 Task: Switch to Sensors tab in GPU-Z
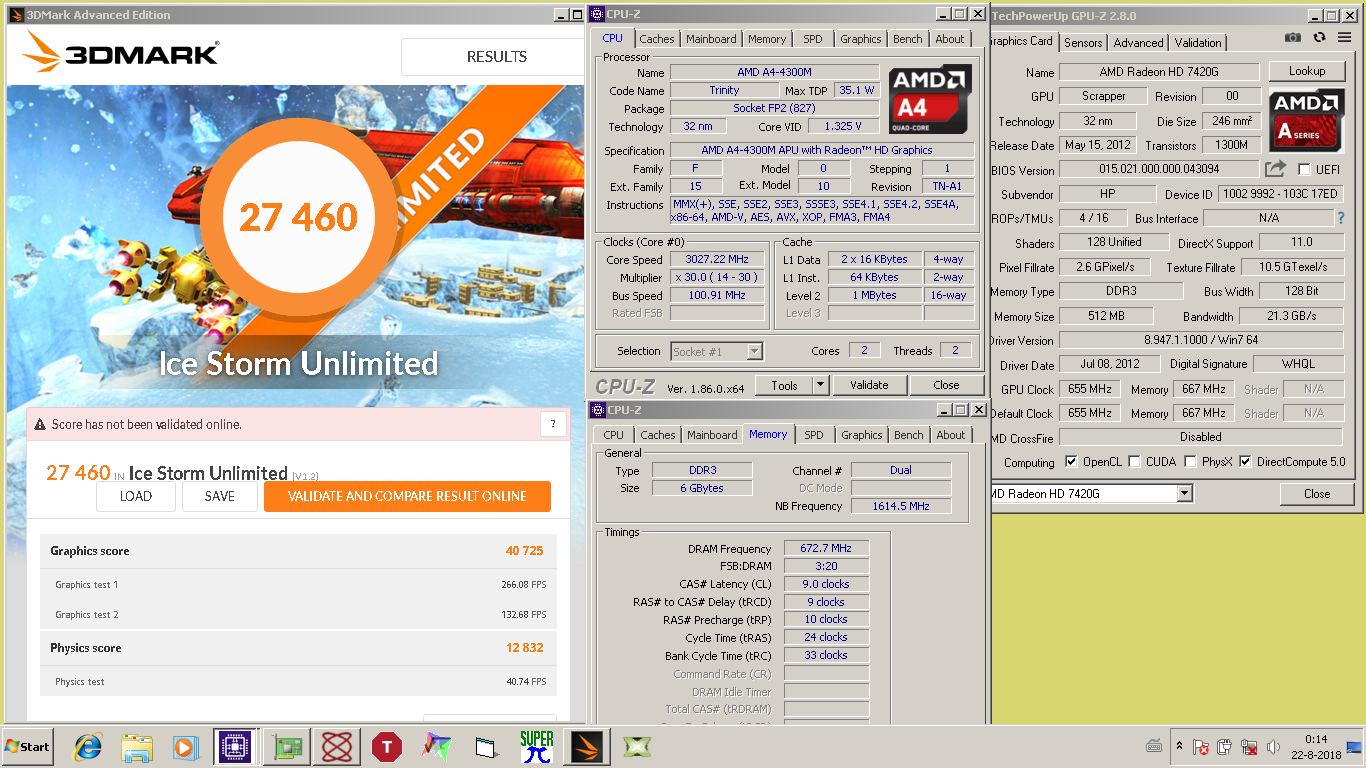click(x=1083, y=43)
